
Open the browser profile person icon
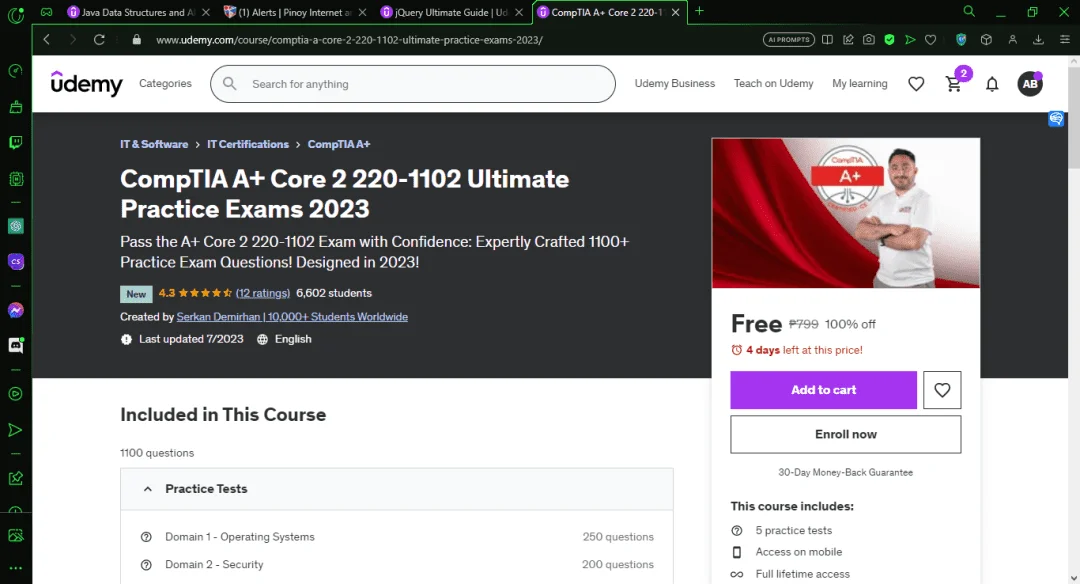click(x=1012, y=40)
